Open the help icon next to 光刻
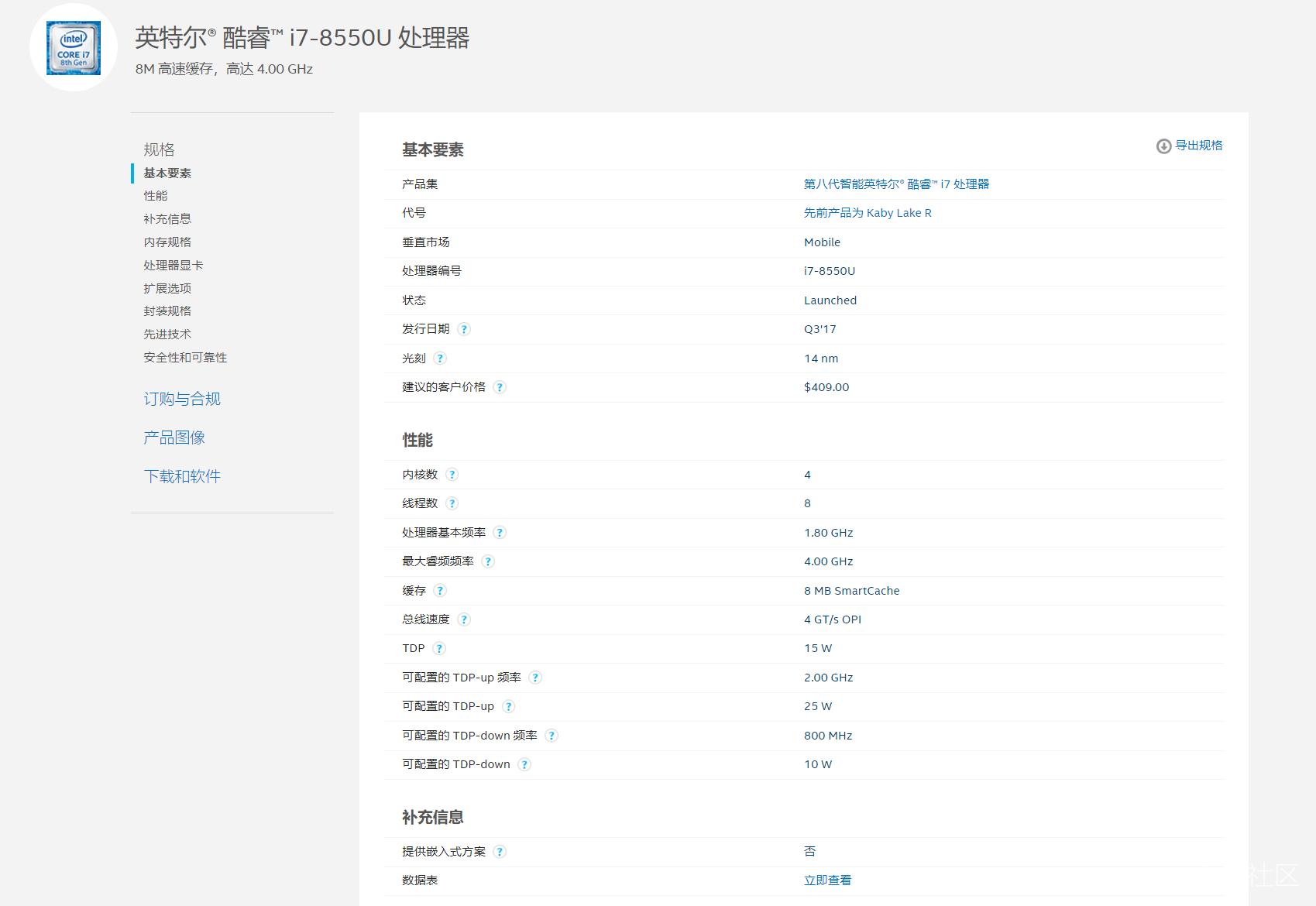 440,359
